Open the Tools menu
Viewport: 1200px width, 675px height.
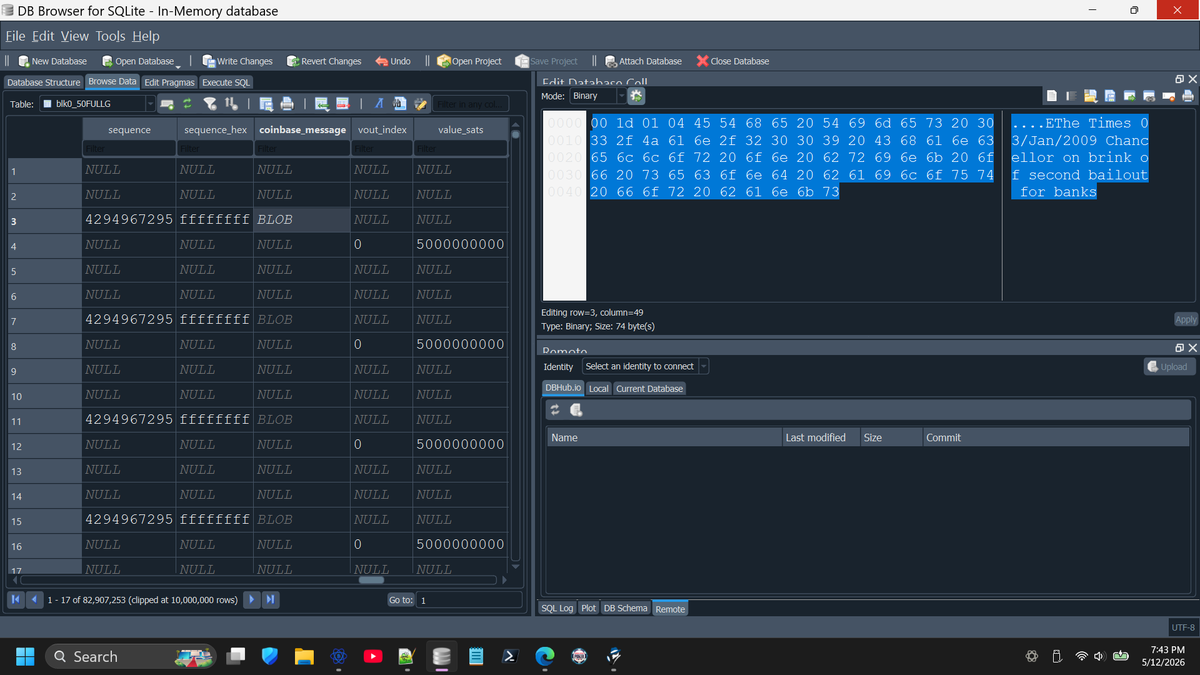click(x=111, y=36)
